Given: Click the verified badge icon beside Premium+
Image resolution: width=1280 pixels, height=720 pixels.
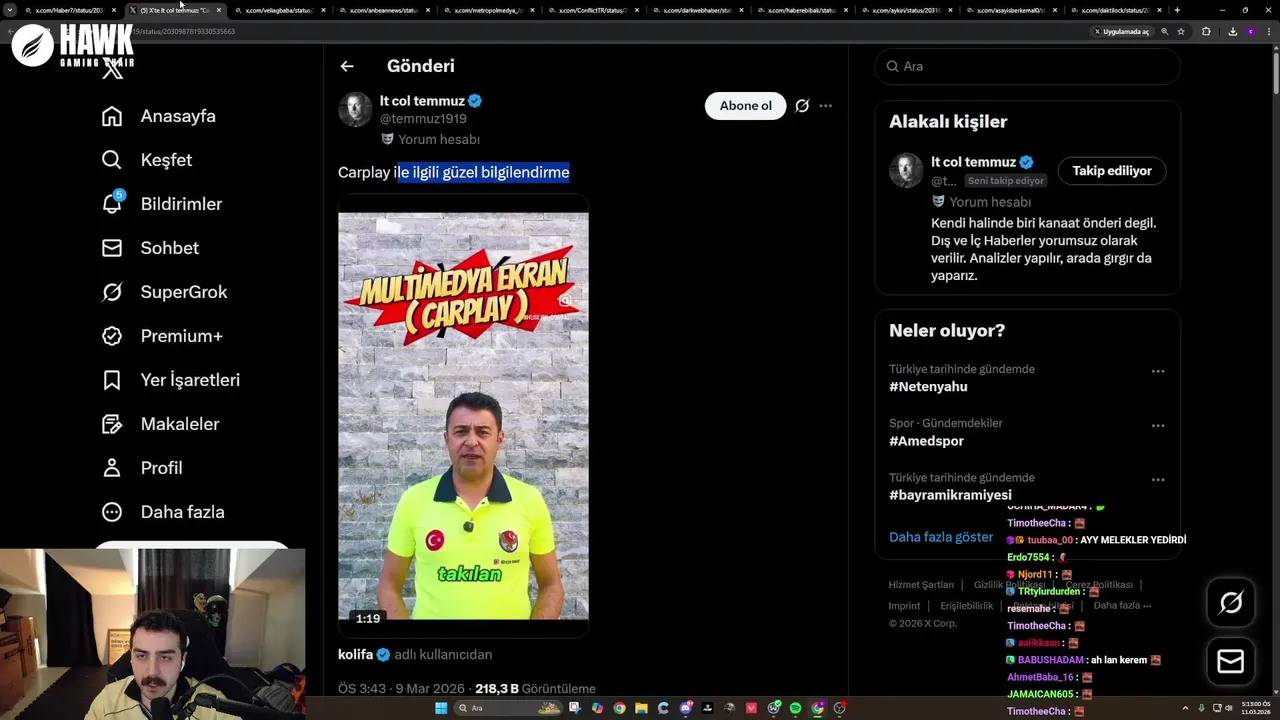Looking at the screenshot, I should (112, 336).
